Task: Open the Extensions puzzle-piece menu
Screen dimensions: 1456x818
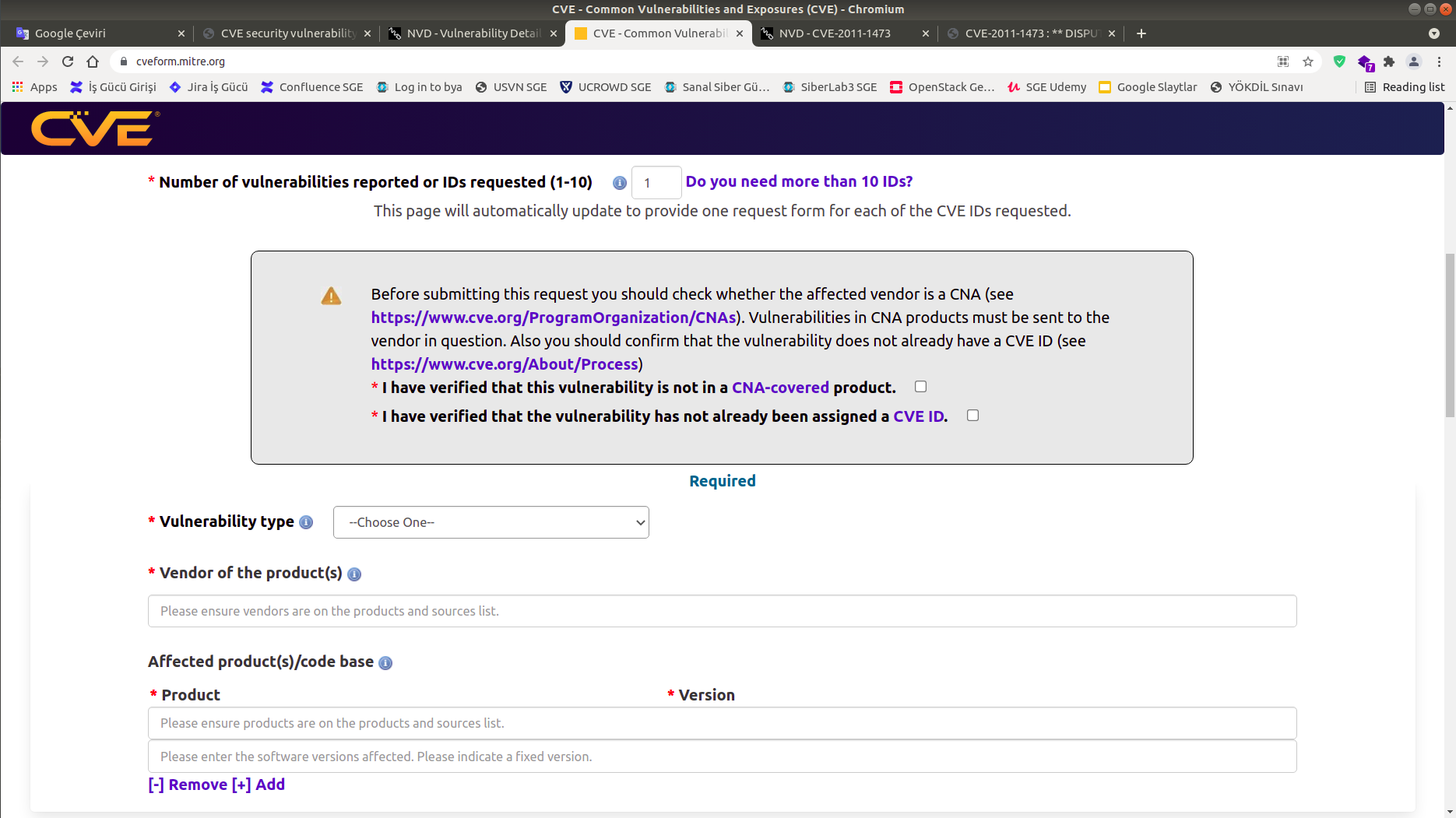Action: click(1389, 61)
